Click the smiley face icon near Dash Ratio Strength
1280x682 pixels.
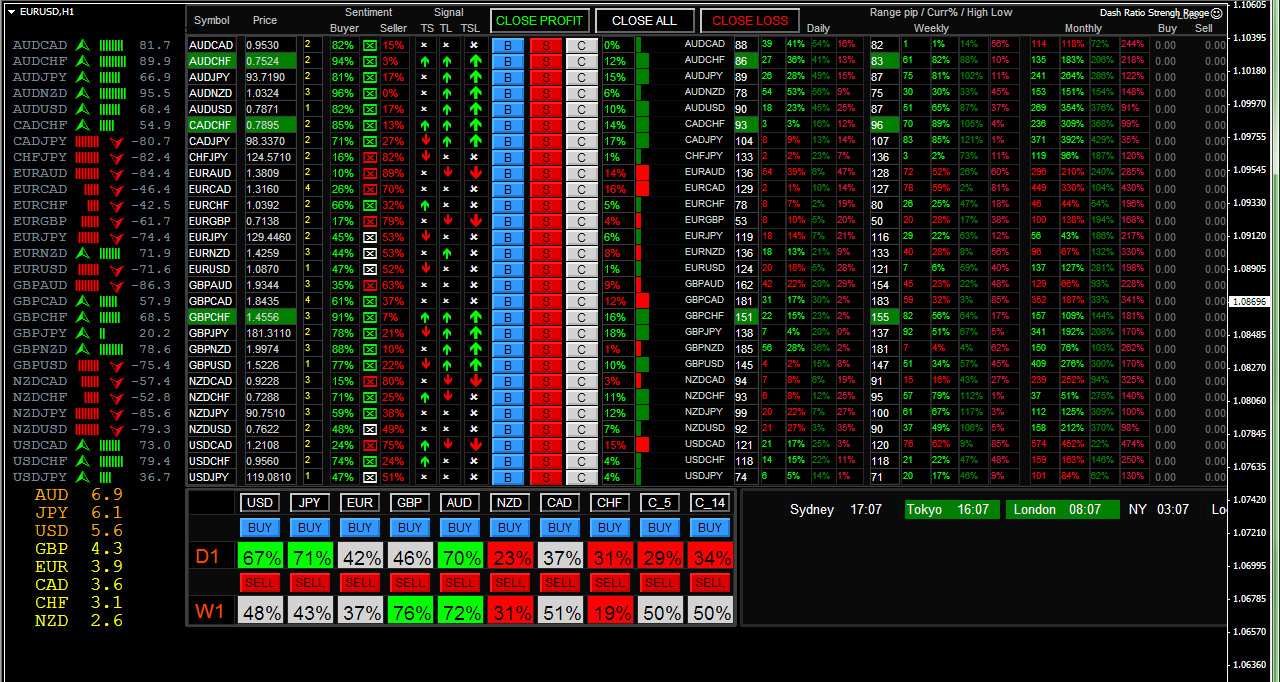[x=1216, y=13]
